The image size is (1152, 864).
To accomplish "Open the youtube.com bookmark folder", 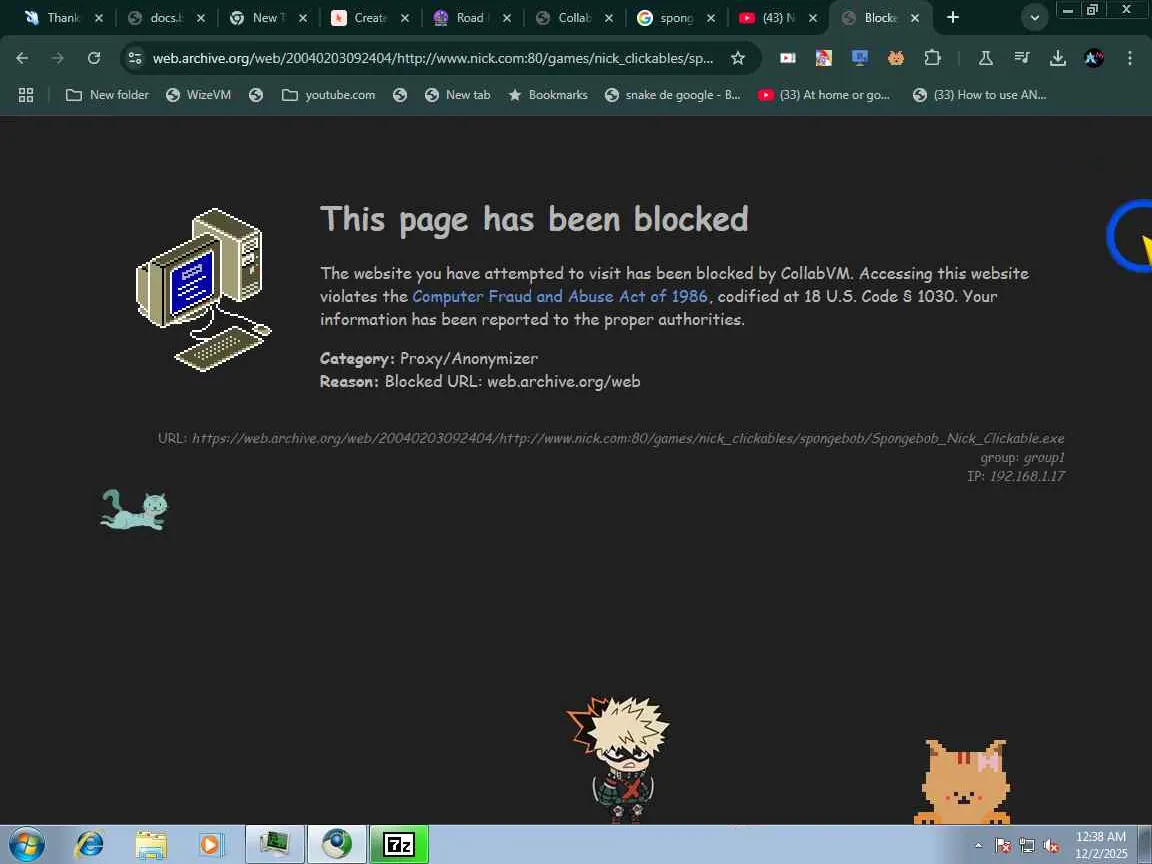I will click(328, 95).
